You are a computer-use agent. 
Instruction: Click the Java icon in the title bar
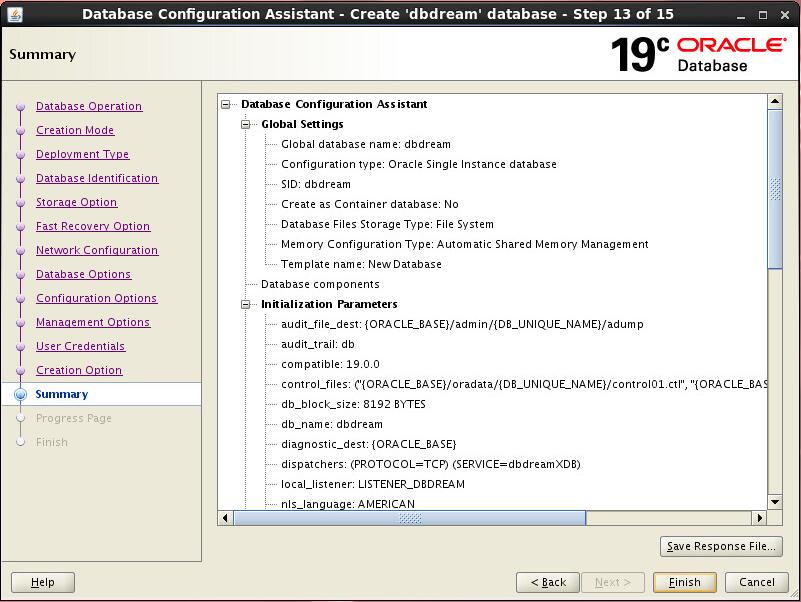[x=14, y=14]
